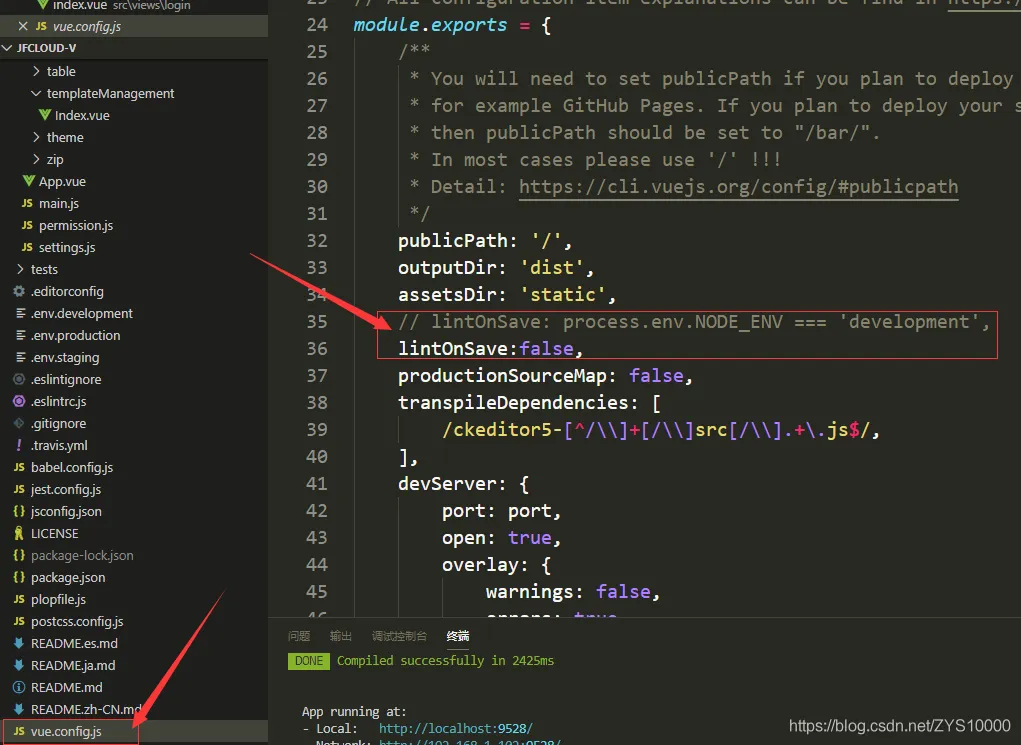Click the JS icon of main.js
The image size is (1021, 745).
tap(27, 203)
